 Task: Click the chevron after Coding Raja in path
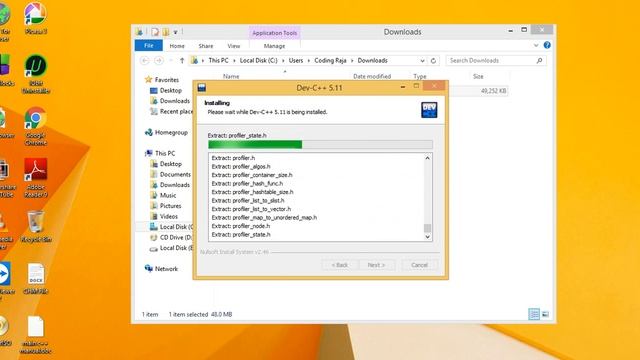[352, 60]
